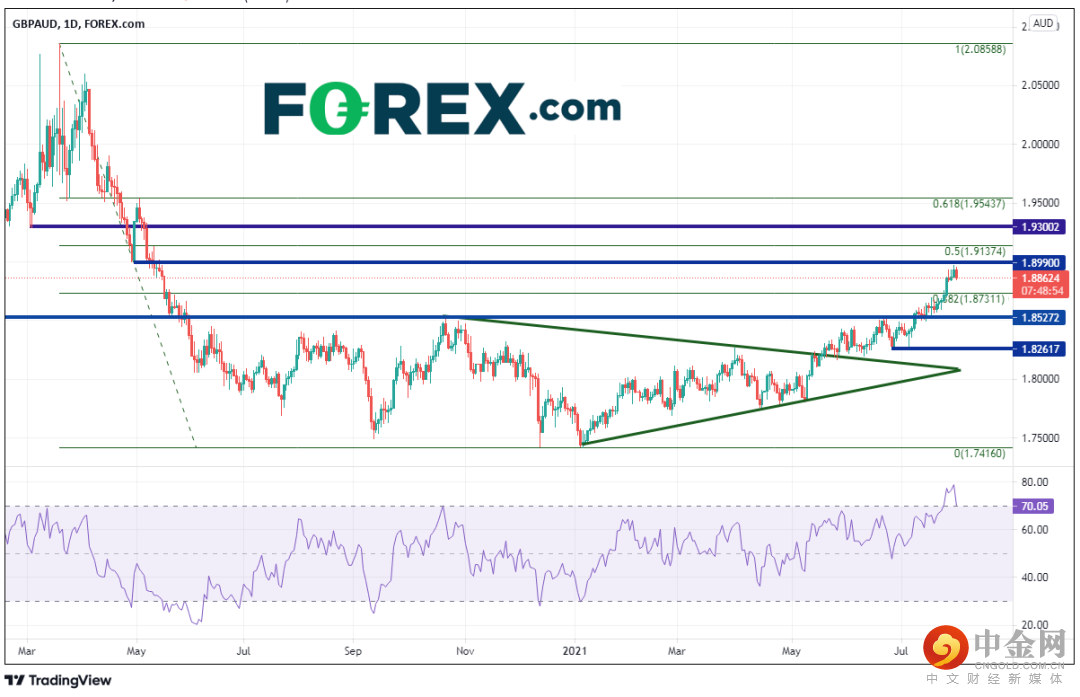Screen dimensions: 1080x697
Task: Click the Sep date axis label
Action: point(353,651)
